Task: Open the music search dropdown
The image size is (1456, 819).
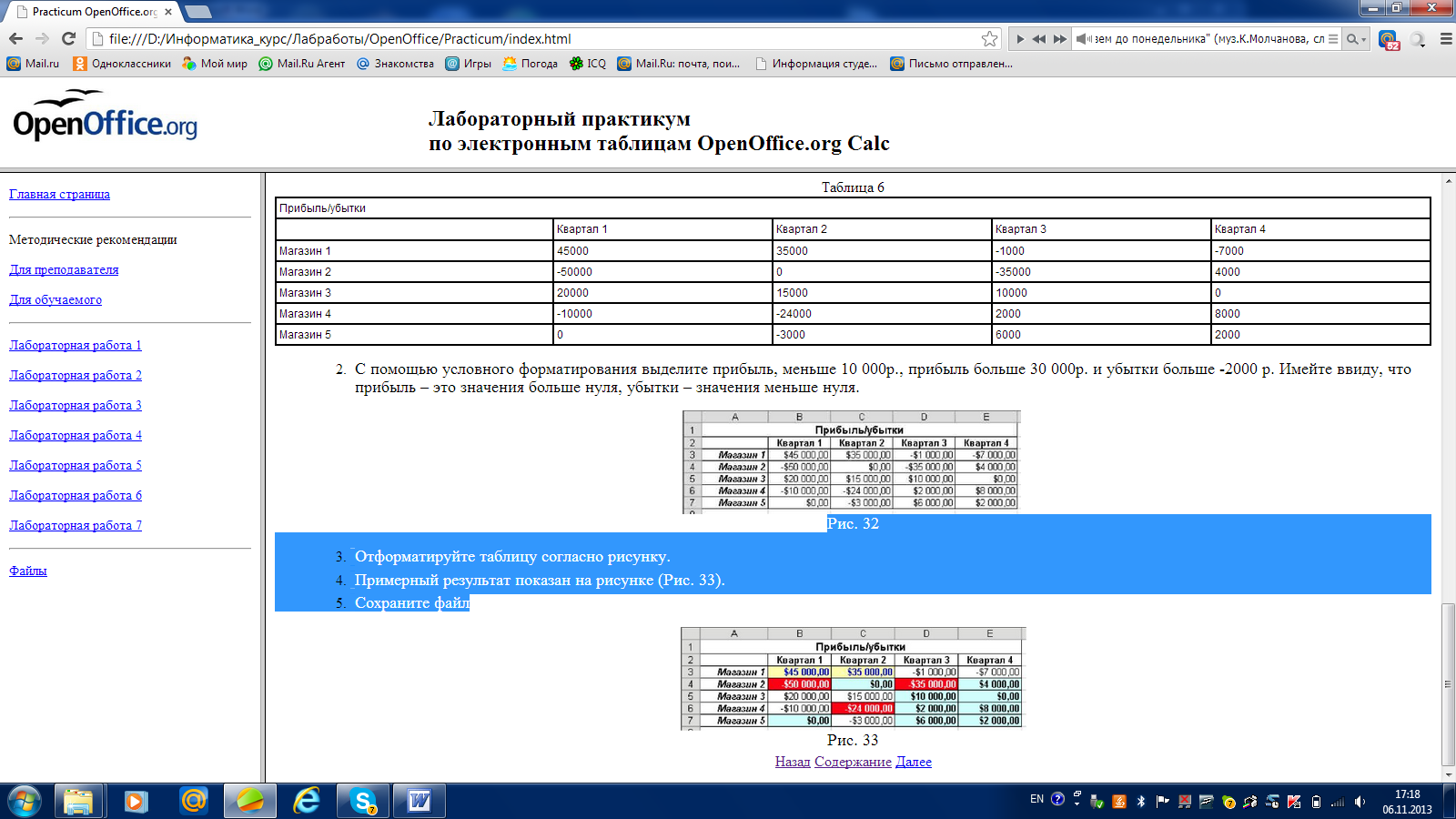Action: point(1357,39)
